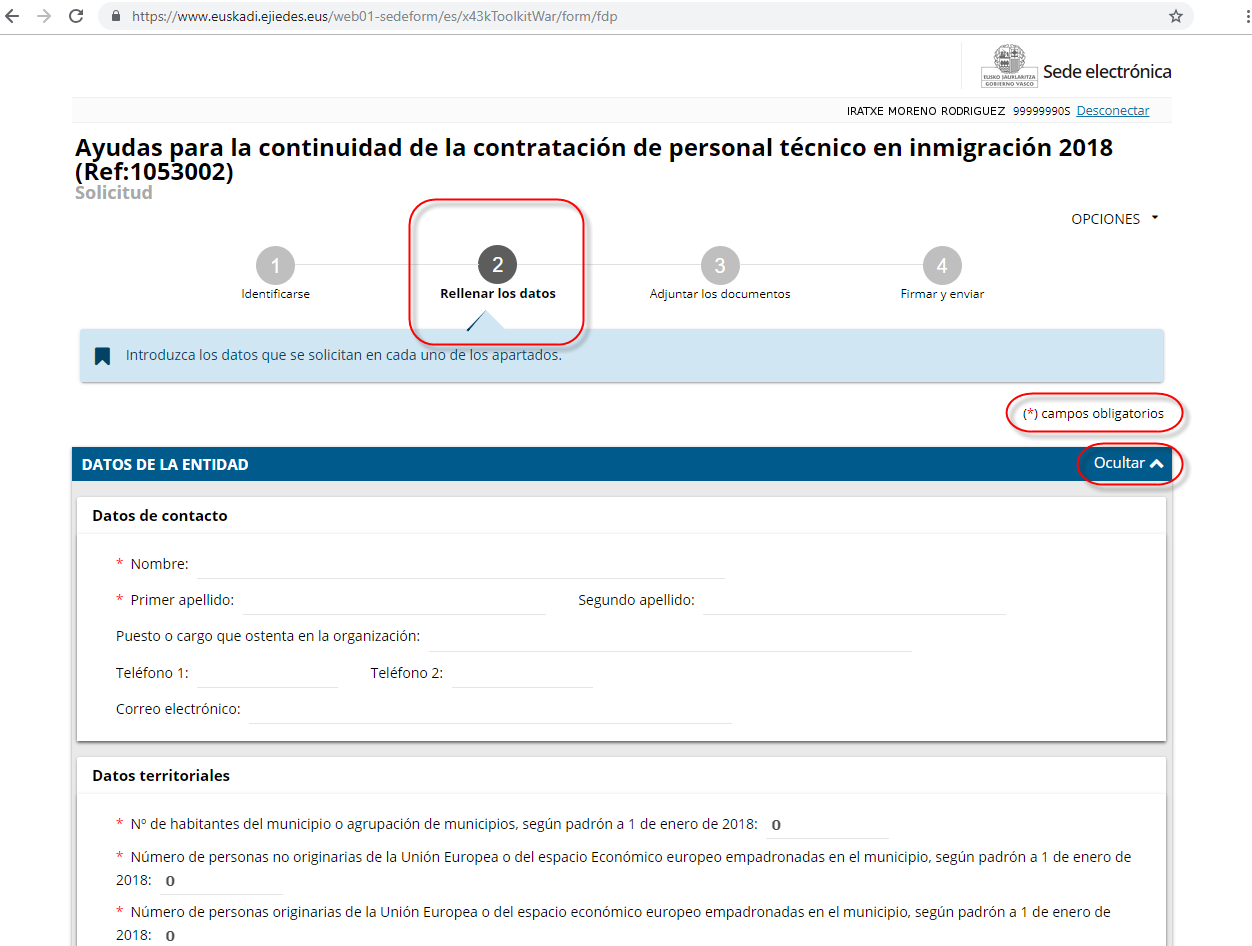
Task: Click the Segundo apellido field
Action: (x=853, y=601)
